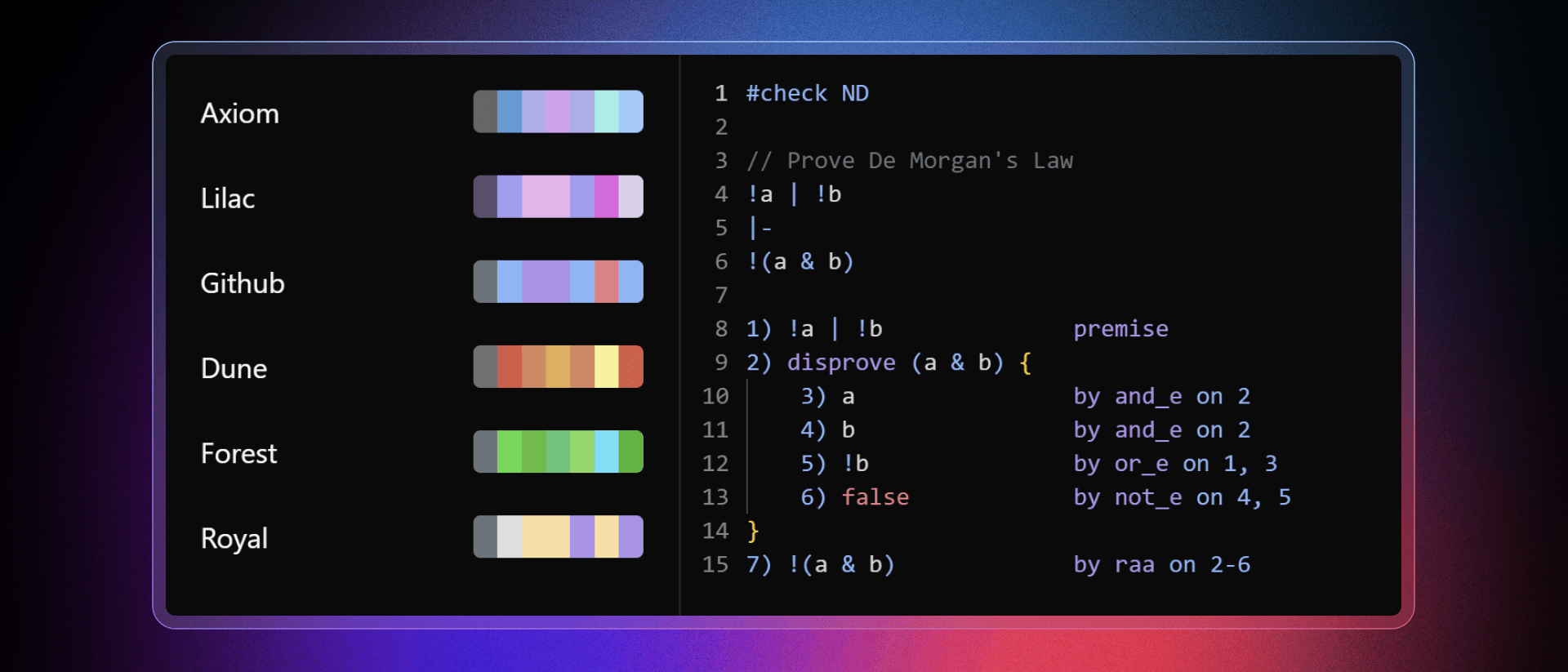Click the Dune color palette strip

pos(559,366)
